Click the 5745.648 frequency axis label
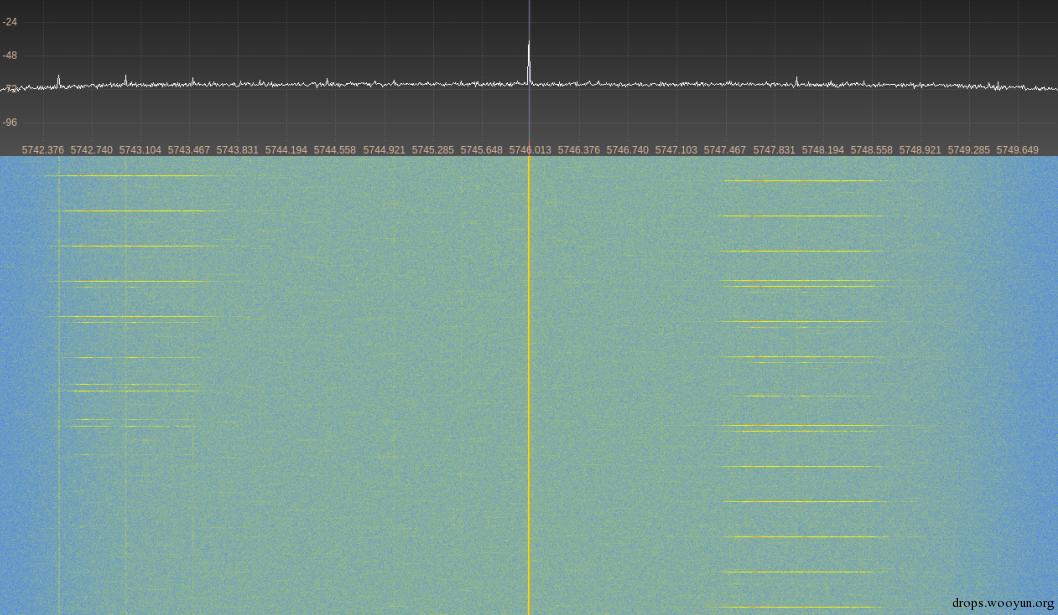This screenshot has height=615, width=1058. [x=481, y=150]
